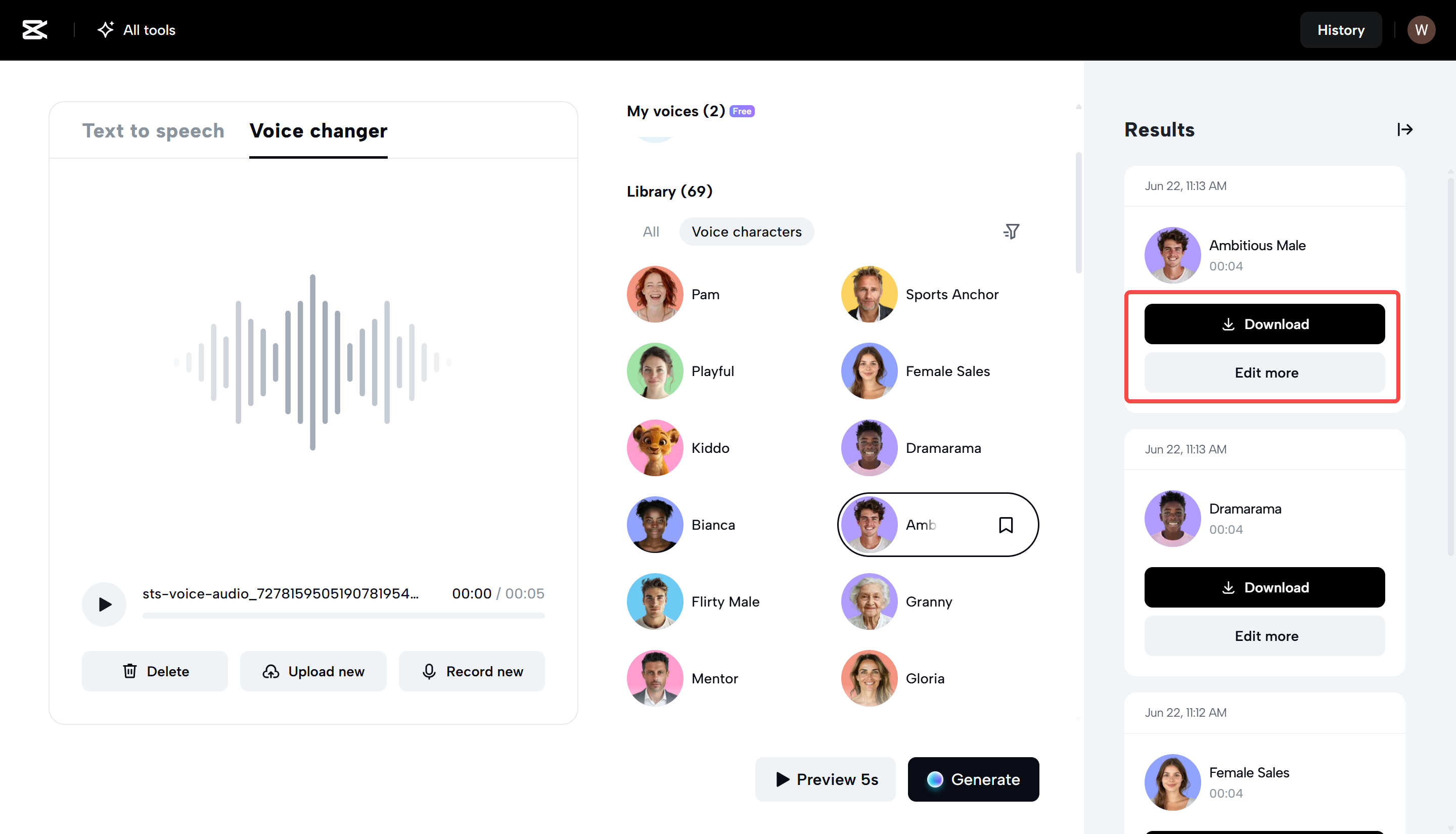Click Generate to convert the voice
The width and height of the screenshot is (1456, 834).
[x=973, y=779]
